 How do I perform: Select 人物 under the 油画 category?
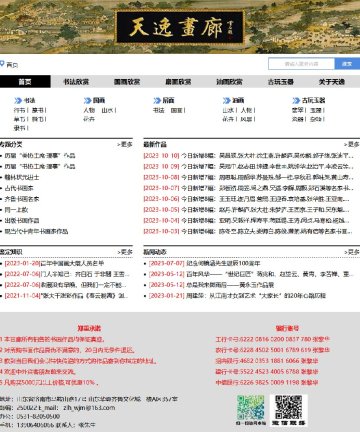coord(246,110)
